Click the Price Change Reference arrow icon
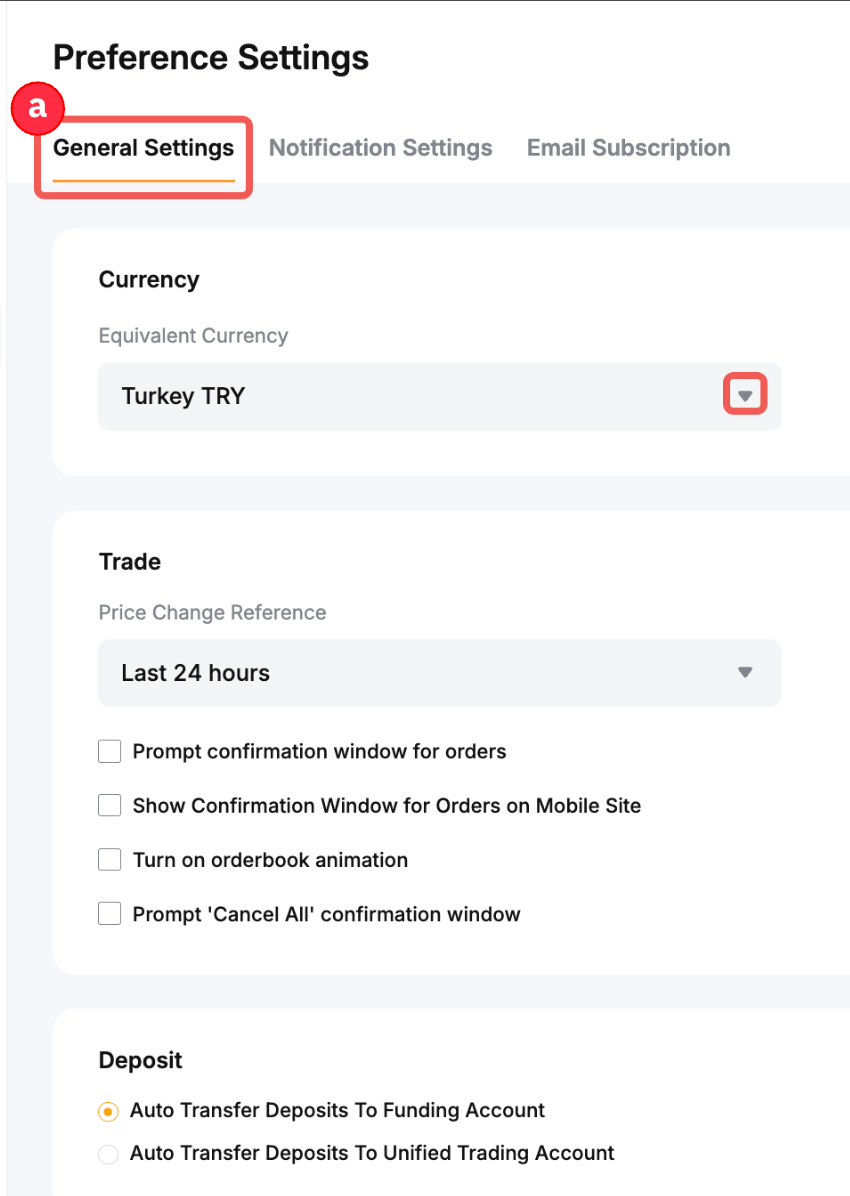The height and width of the screenshot is (1196, 850). tap(744, 672)
